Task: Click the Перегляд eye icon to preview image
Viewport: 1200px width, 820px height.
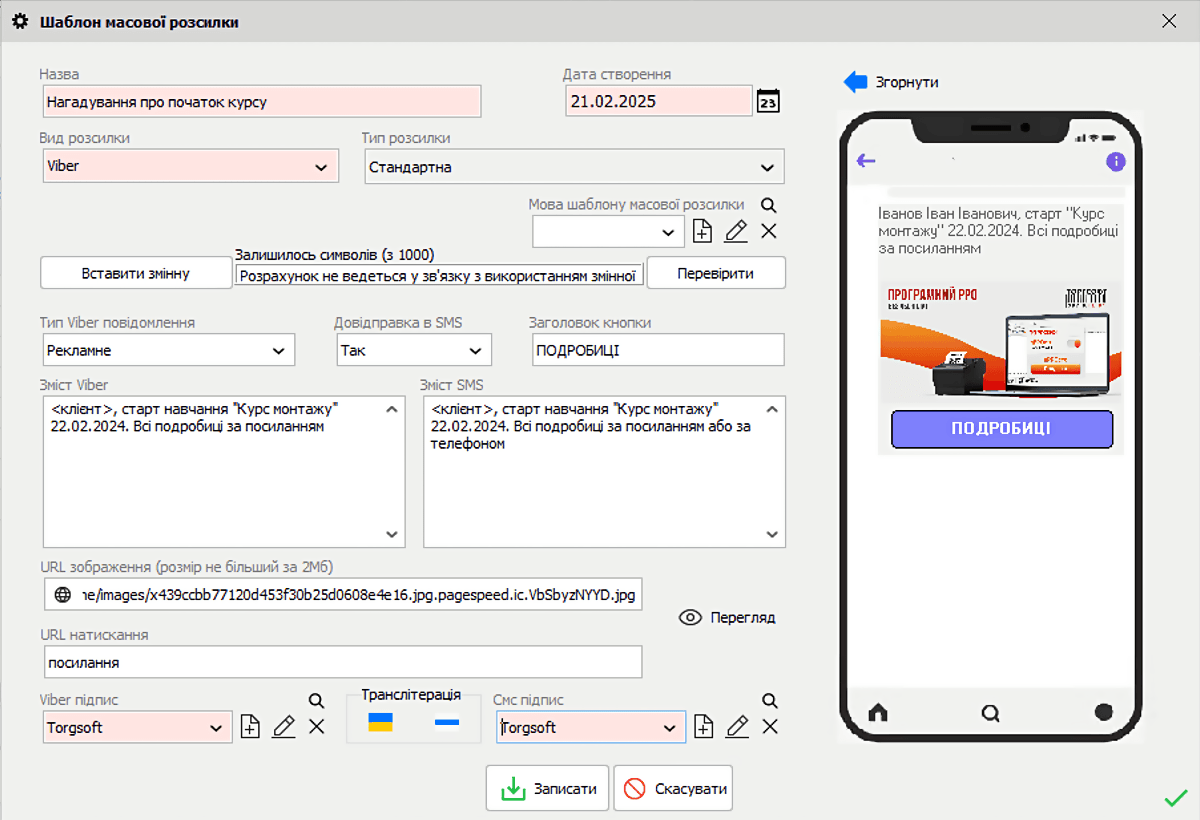Action: tap(690, 617)
